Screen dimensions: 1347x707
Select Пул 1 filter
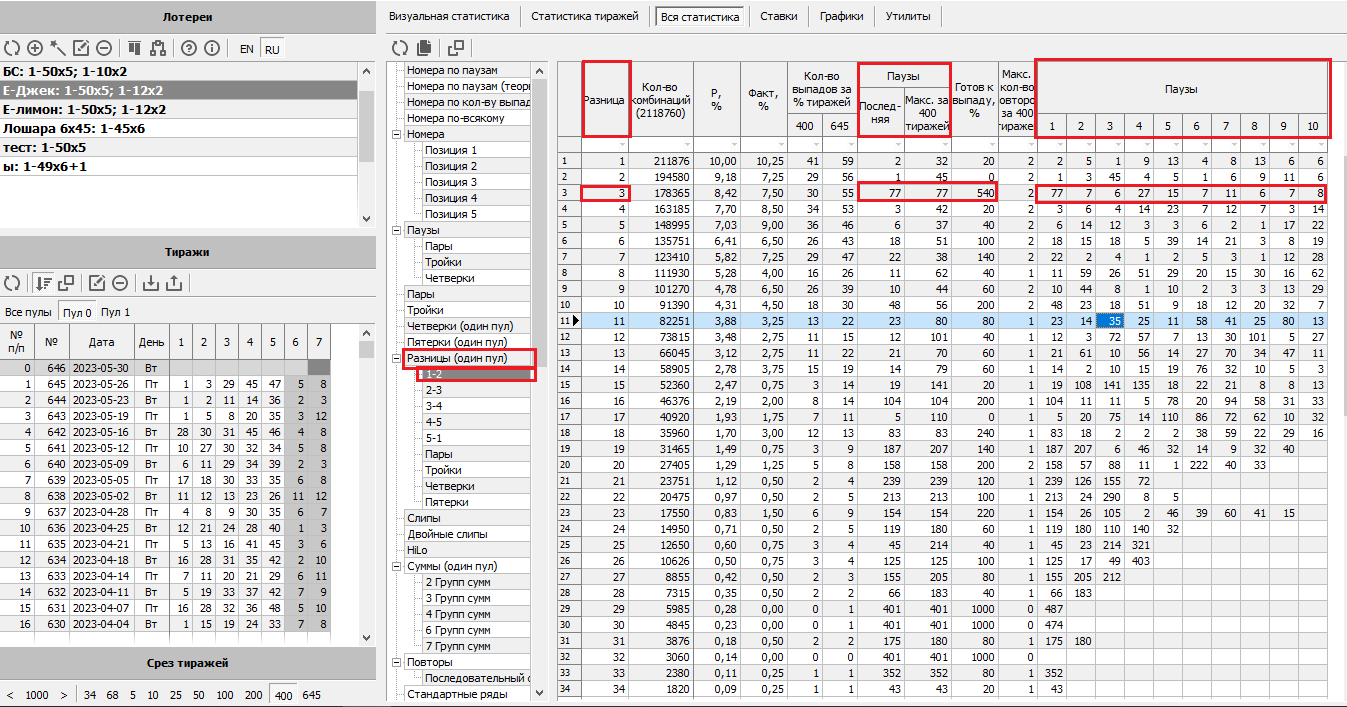pos(115,313)
